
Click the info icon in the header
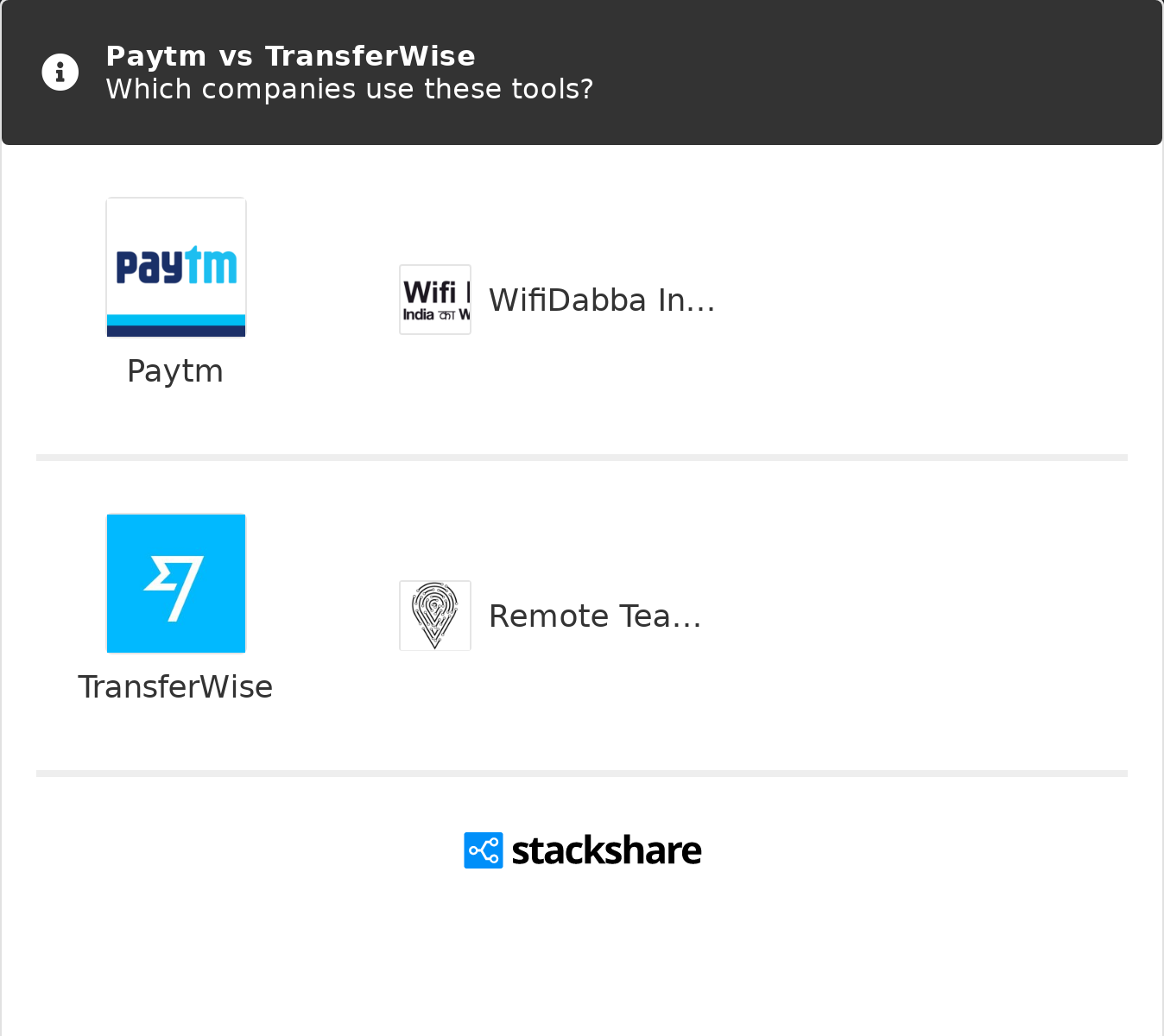click(60, 73)
